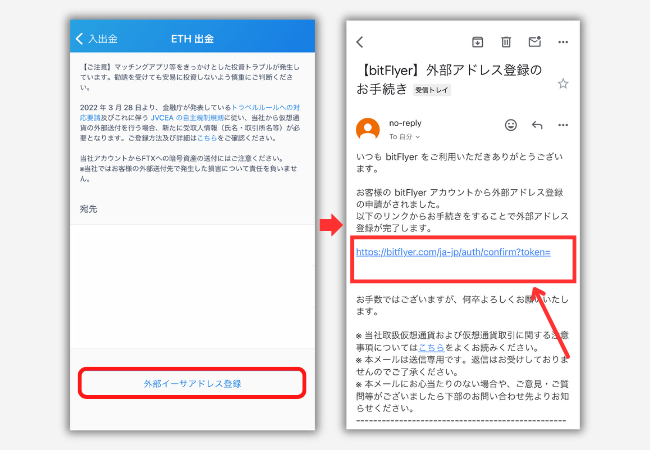
Task: Go back to 入出金 screen
Action: tap(97, 39)
